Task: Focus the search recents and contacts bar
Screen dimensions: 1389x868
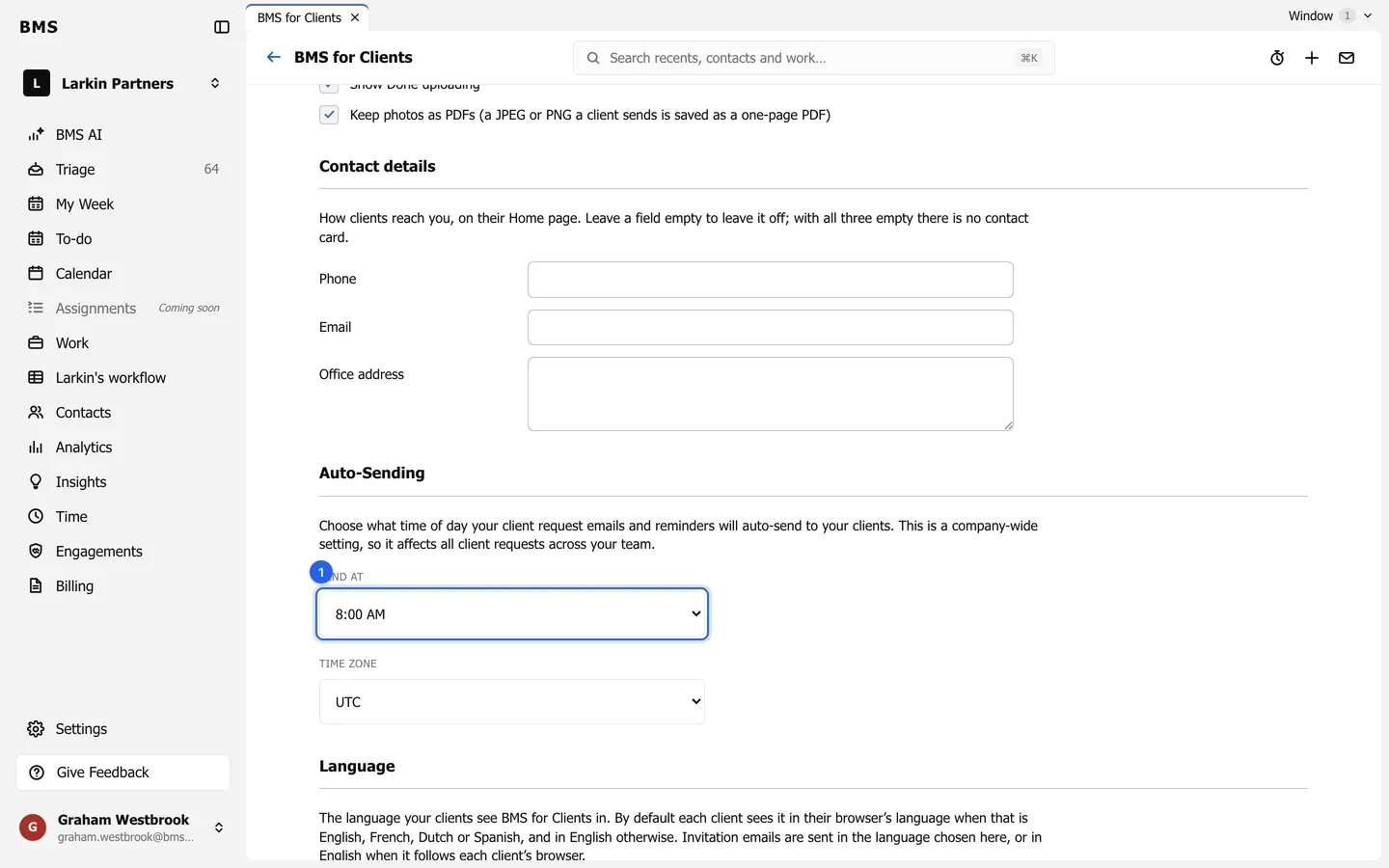Action: coord(814,58)
